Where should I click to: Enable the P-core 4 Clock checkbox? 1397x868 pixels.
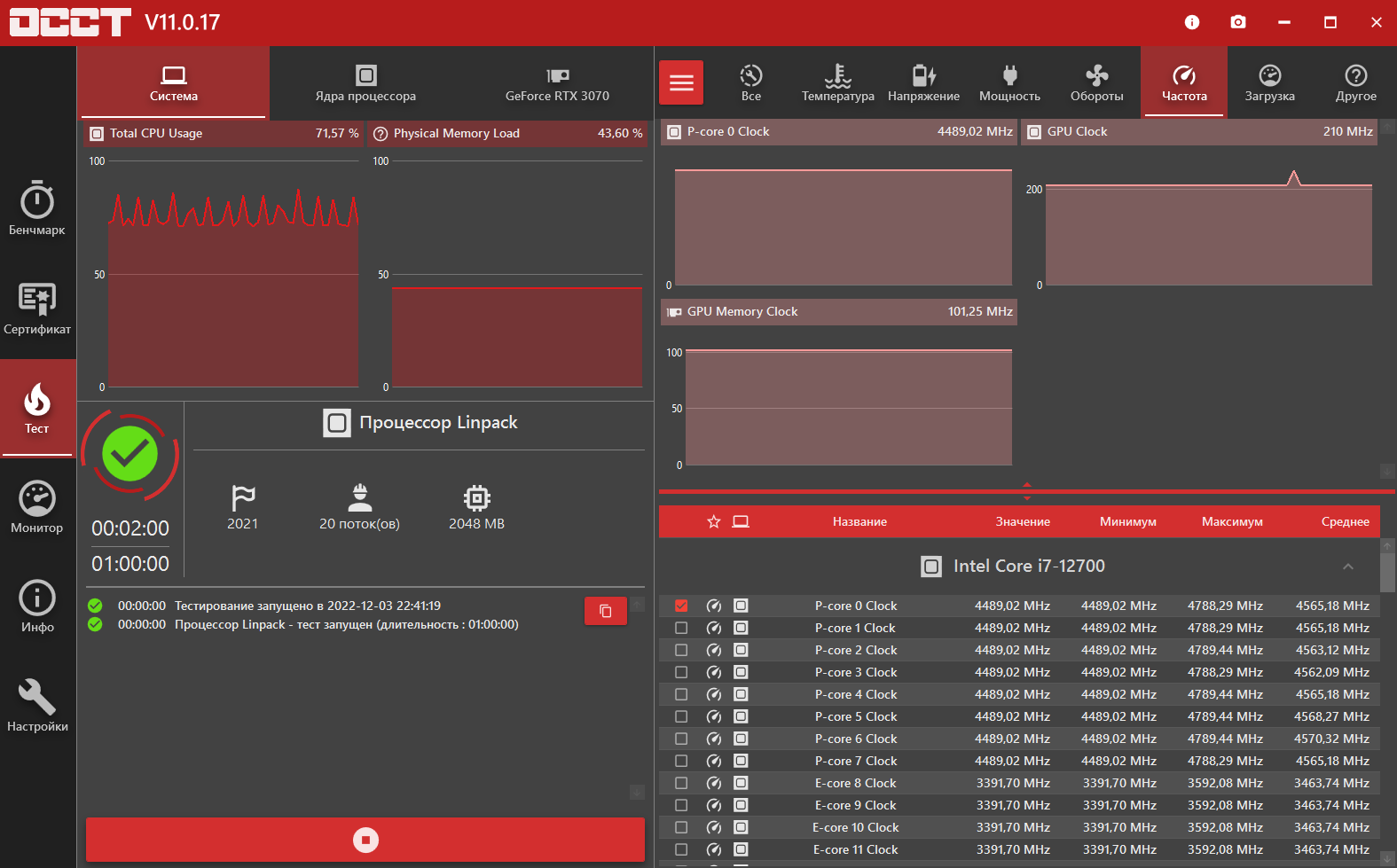coord(681,694)
